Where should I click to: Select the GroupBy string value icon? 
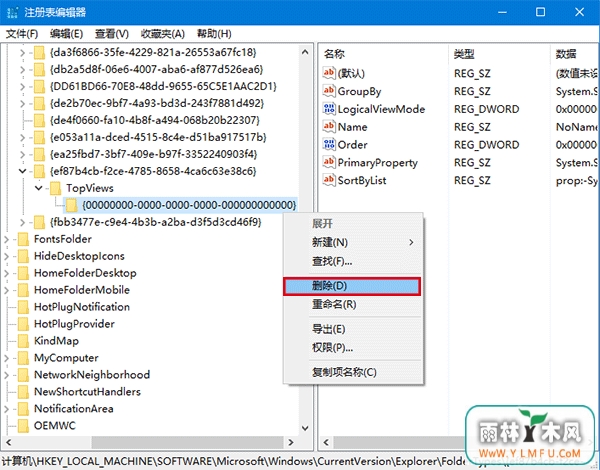coord(329,91)
